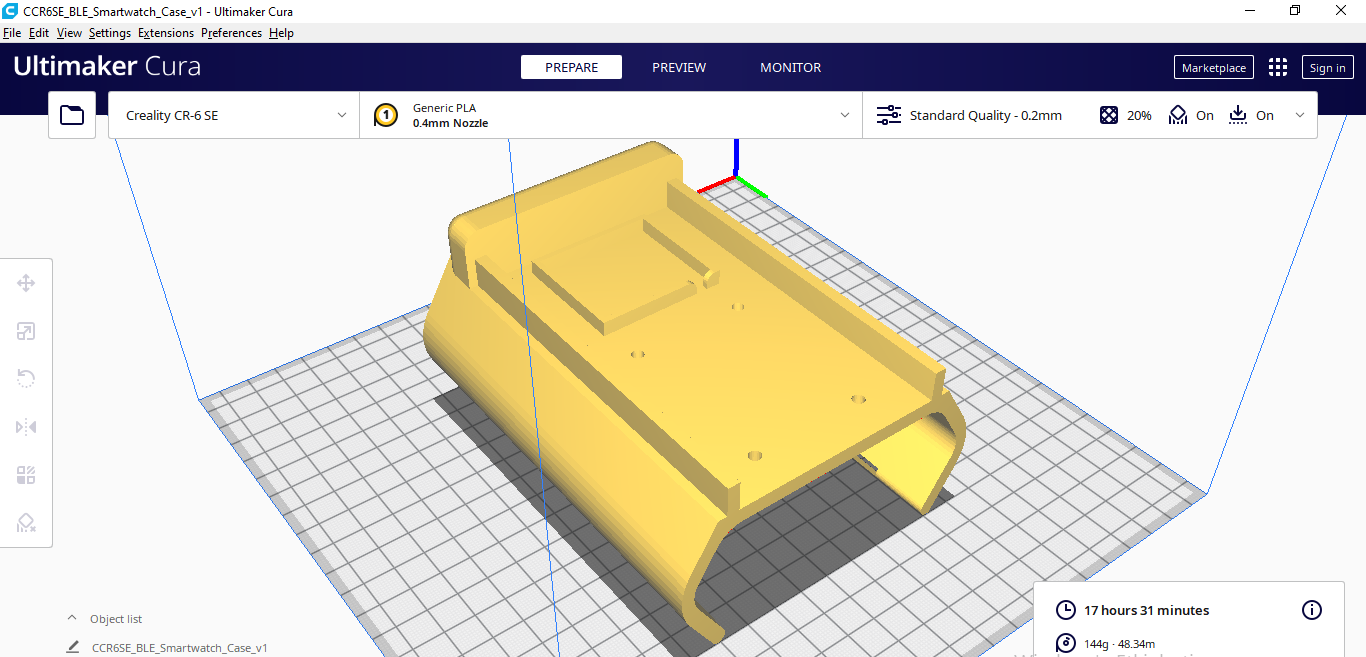The image size is (1366, 657).
Task: Collapse the Object list panel
Action: [70, 618]
